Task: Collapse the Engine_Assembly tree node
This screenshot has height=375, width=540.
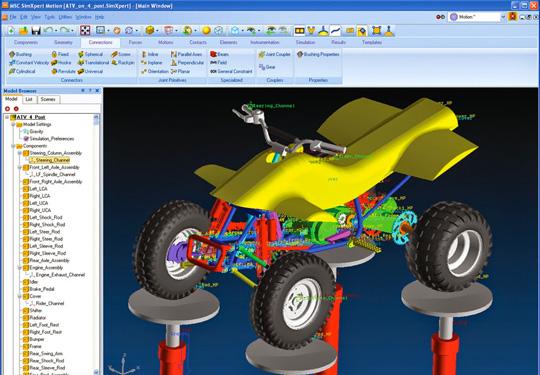Action: [20, 268]
